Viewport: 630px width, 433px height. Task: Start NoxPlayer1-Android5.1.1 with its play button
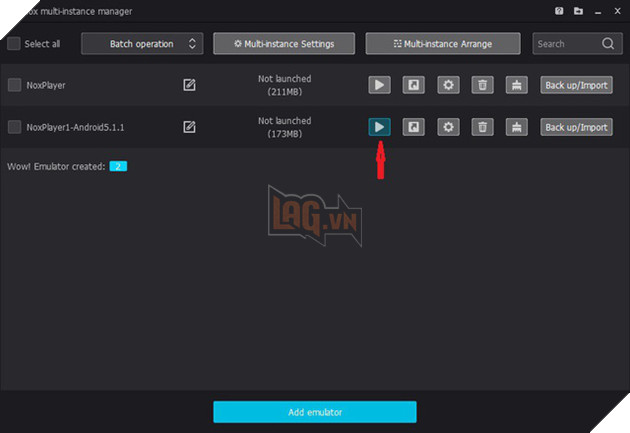tap(379, 127)
